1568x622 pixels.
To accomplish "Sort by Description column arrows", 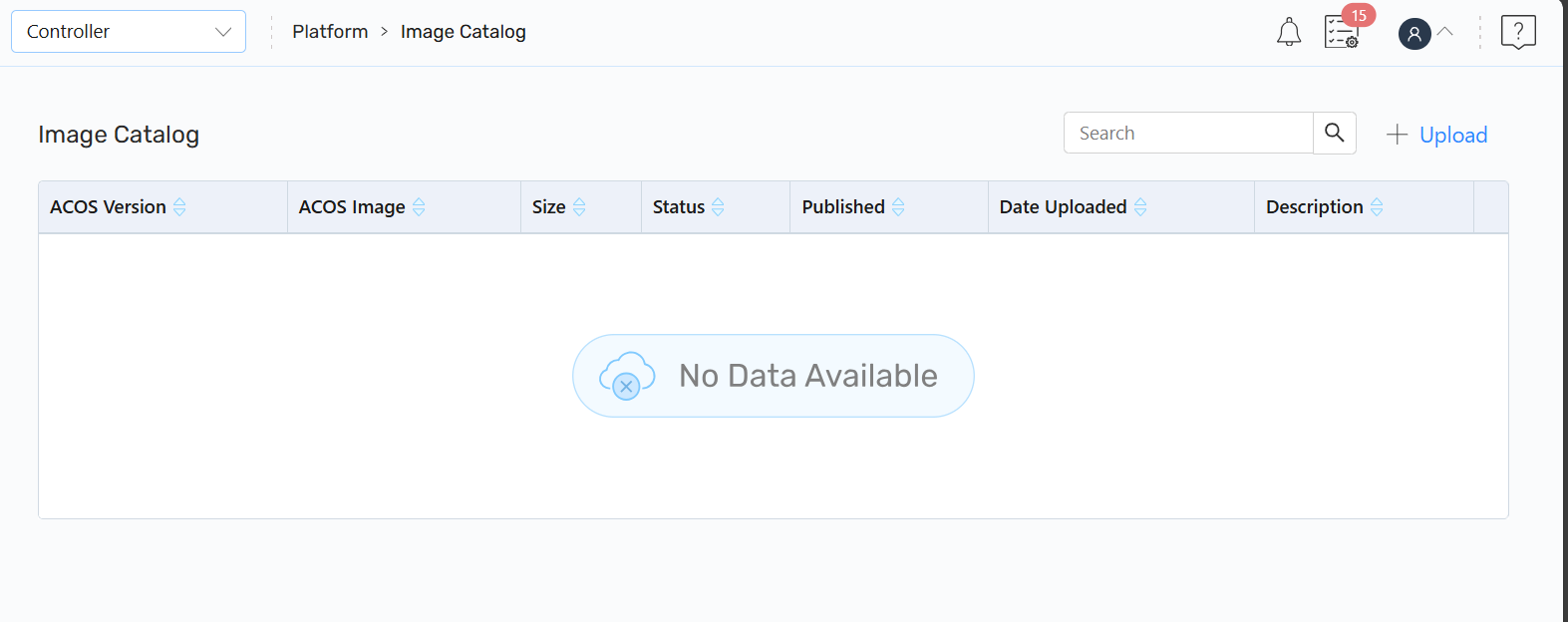I will pos(1377,207).
